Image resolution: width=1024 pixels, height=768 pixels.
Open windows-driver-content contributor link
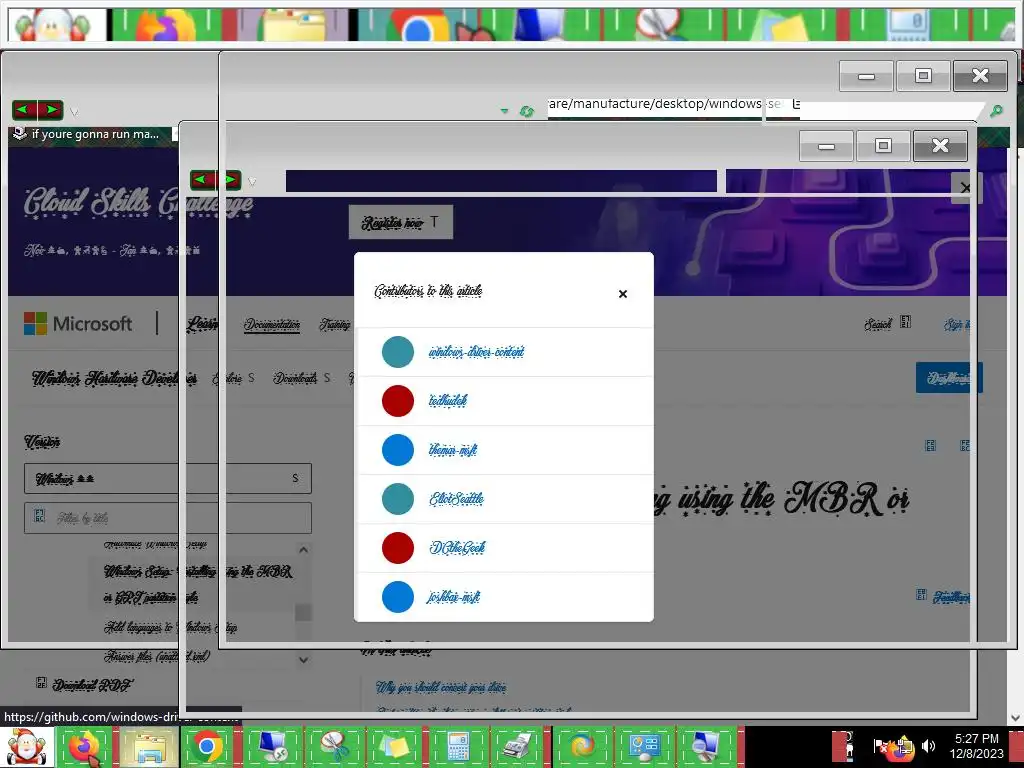pyautogui.click(x=476, y=352)
